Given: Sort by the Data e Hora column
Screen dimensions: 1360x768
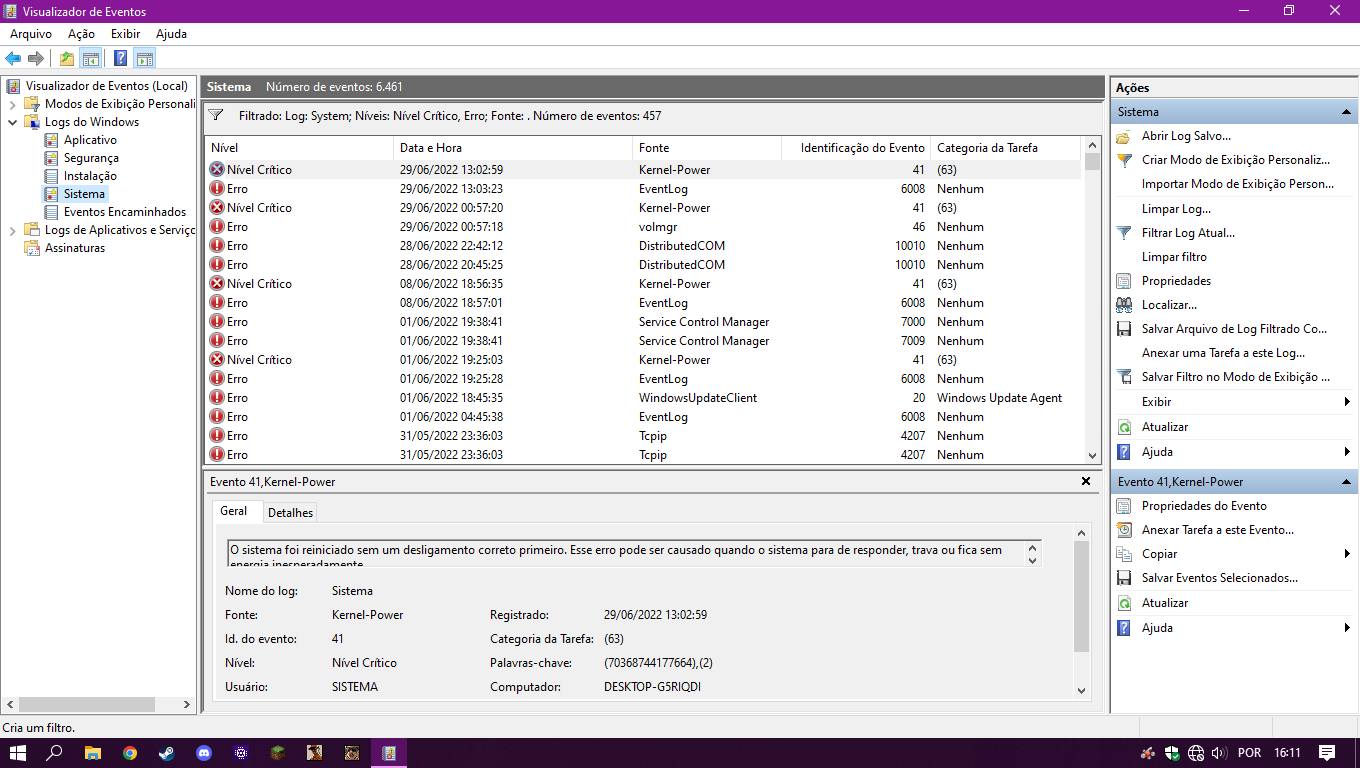Looking at the screenshot, I should 513,148.
